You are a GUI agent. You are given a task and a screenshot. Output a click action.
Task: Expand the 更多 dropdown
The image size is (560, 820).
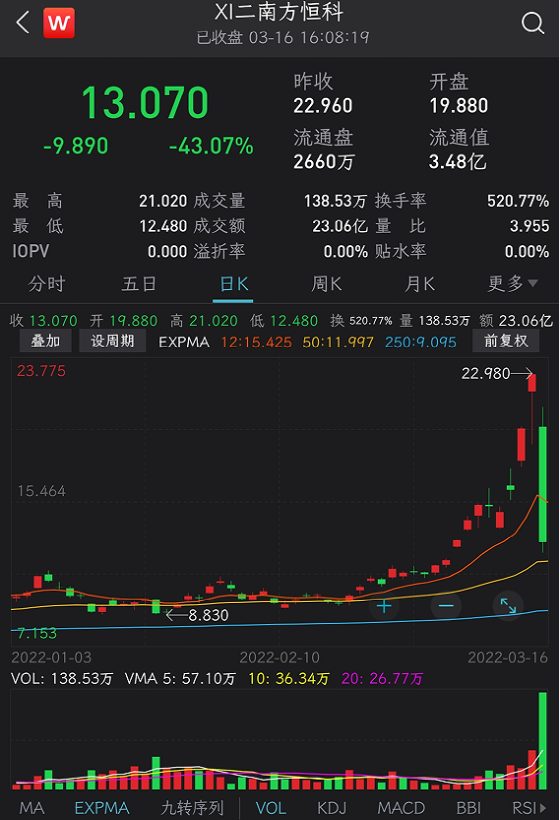pyautogui.click(x=512, y=284)
